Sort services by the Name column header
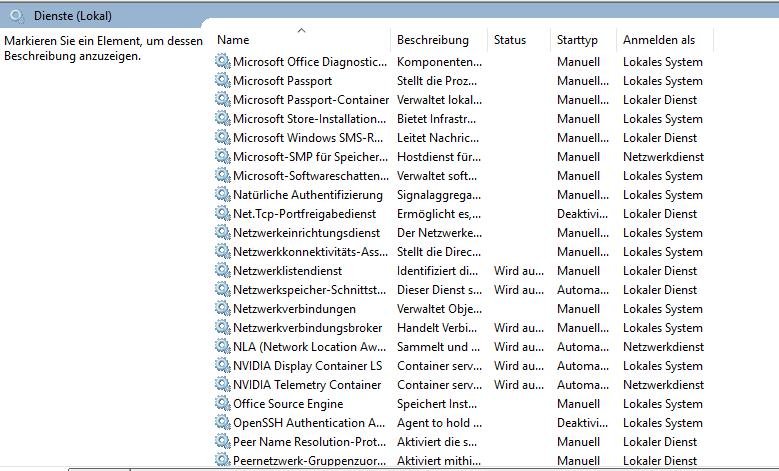The width and height of the screenshot is (779, 471). [x=233, y=40]
